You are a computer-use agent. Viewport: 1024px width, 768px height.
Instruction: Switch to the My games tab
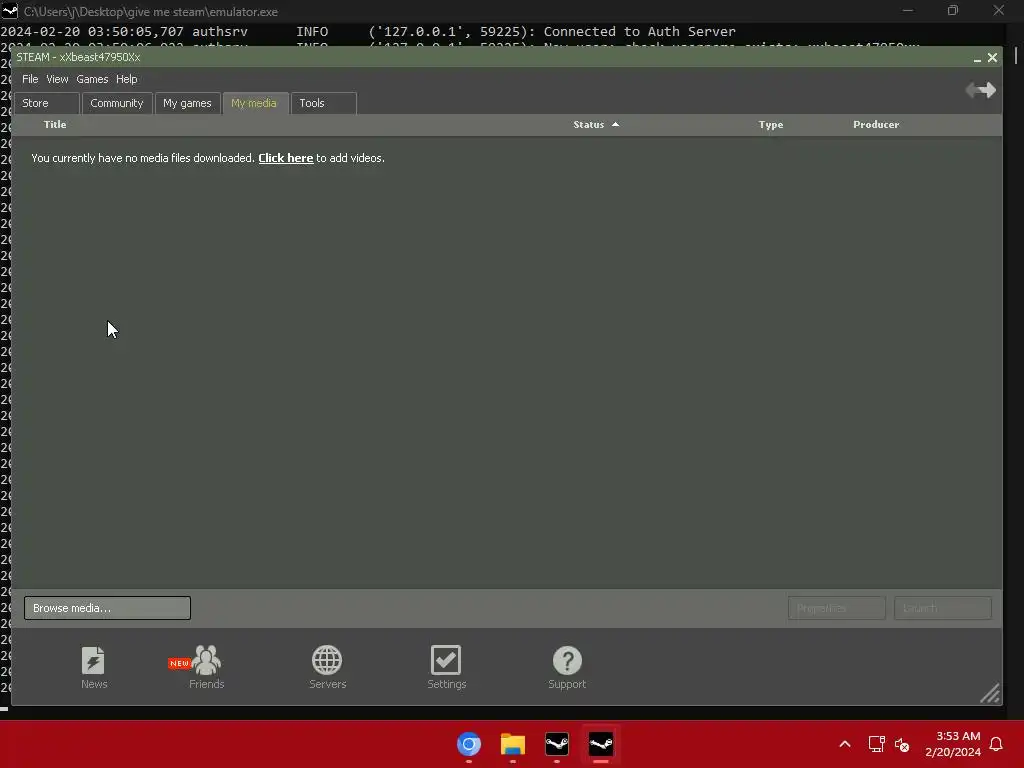pos(187,103)
